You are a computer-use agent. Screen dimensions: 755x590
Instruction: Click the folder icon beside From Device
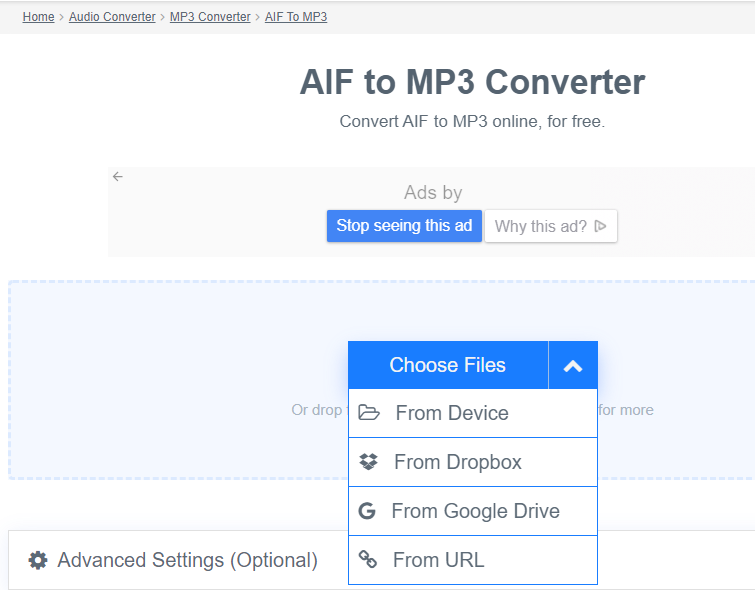369,413
